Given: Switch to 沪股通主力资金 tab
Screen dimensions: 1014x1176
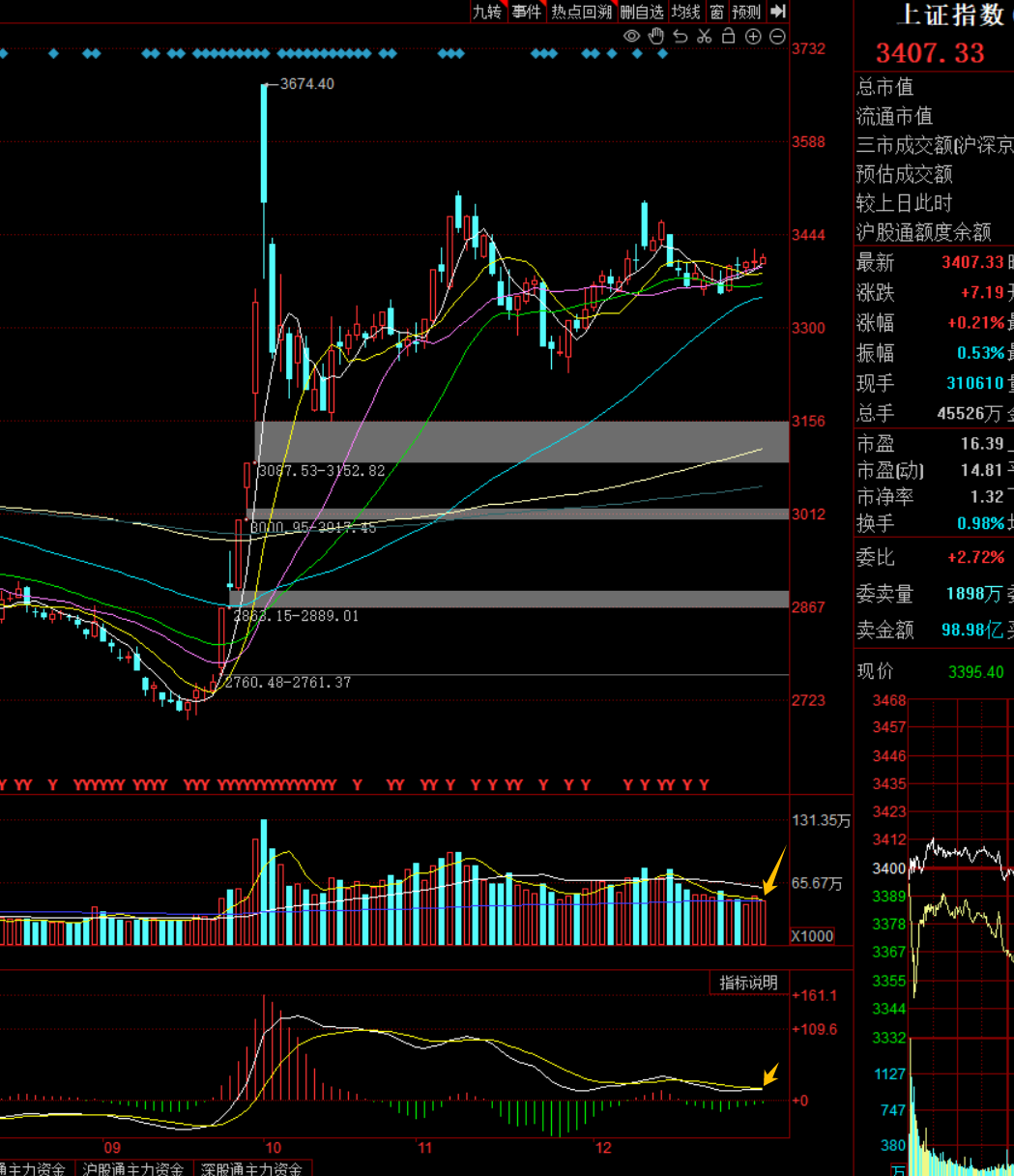Looking at the screenshot, I should point(133,1168).
